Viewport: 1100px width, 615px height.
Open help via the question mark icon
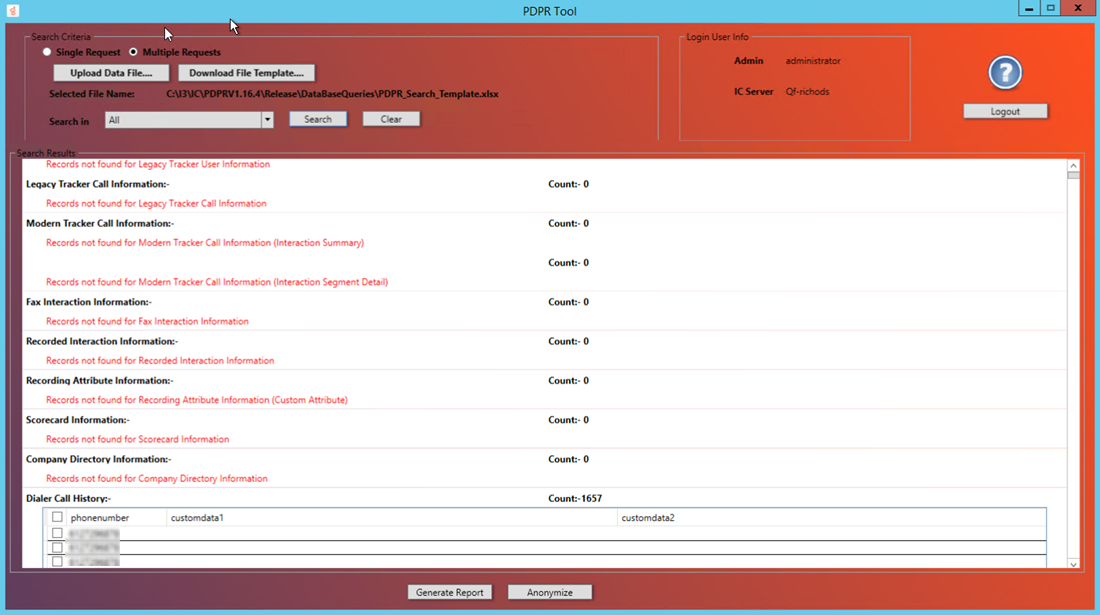pyautogui.click(x=1005, y=73)
